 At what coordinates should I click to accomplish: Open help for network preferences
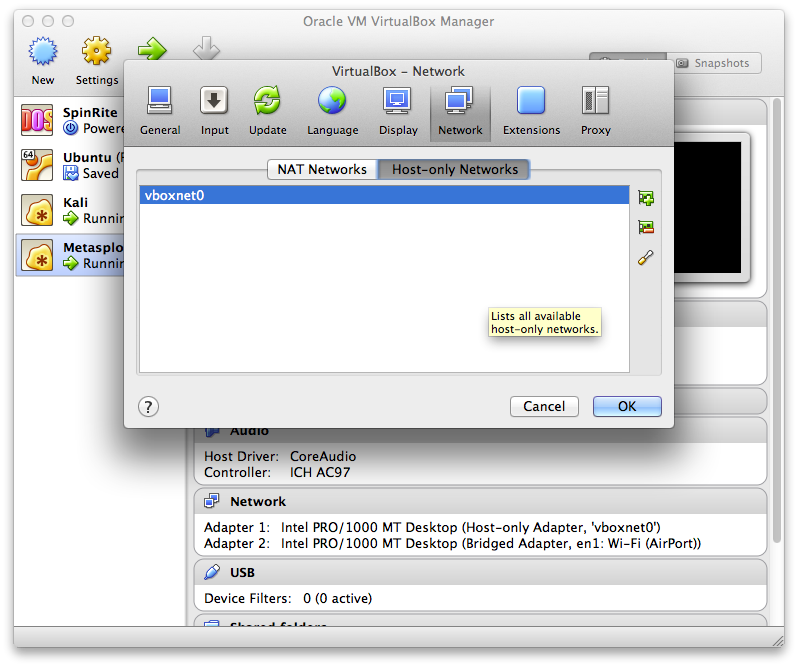pos(148,407)
